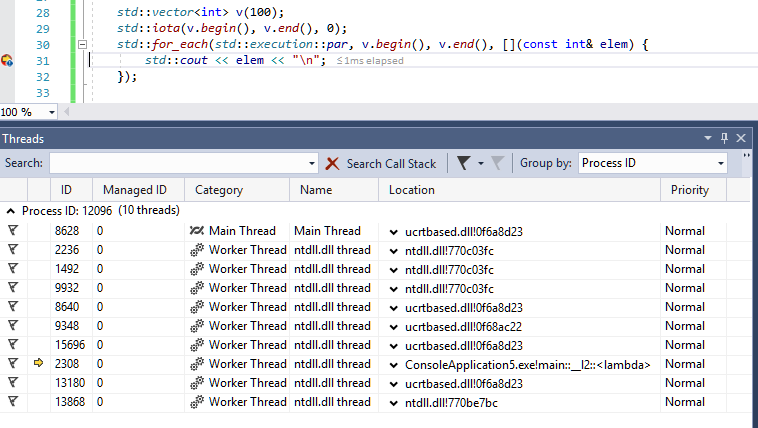Clear the search with the red X icon
The height and width of the screenshot is (428, 758).
tap(332, 163)
